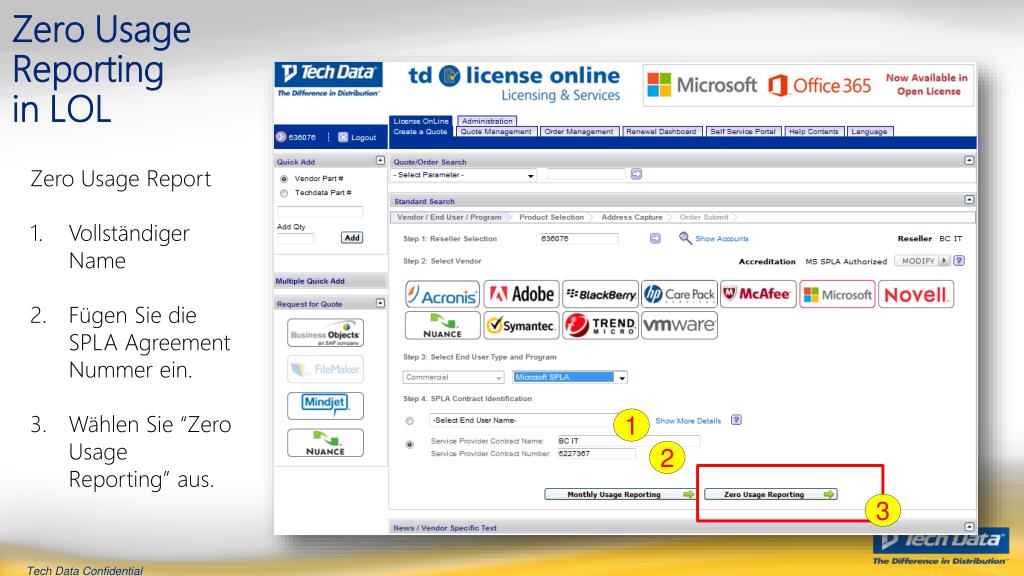The image size is (1024, 576).
Task: Choose the Acronis vendor logo
Action: click(x=442, y=295)
